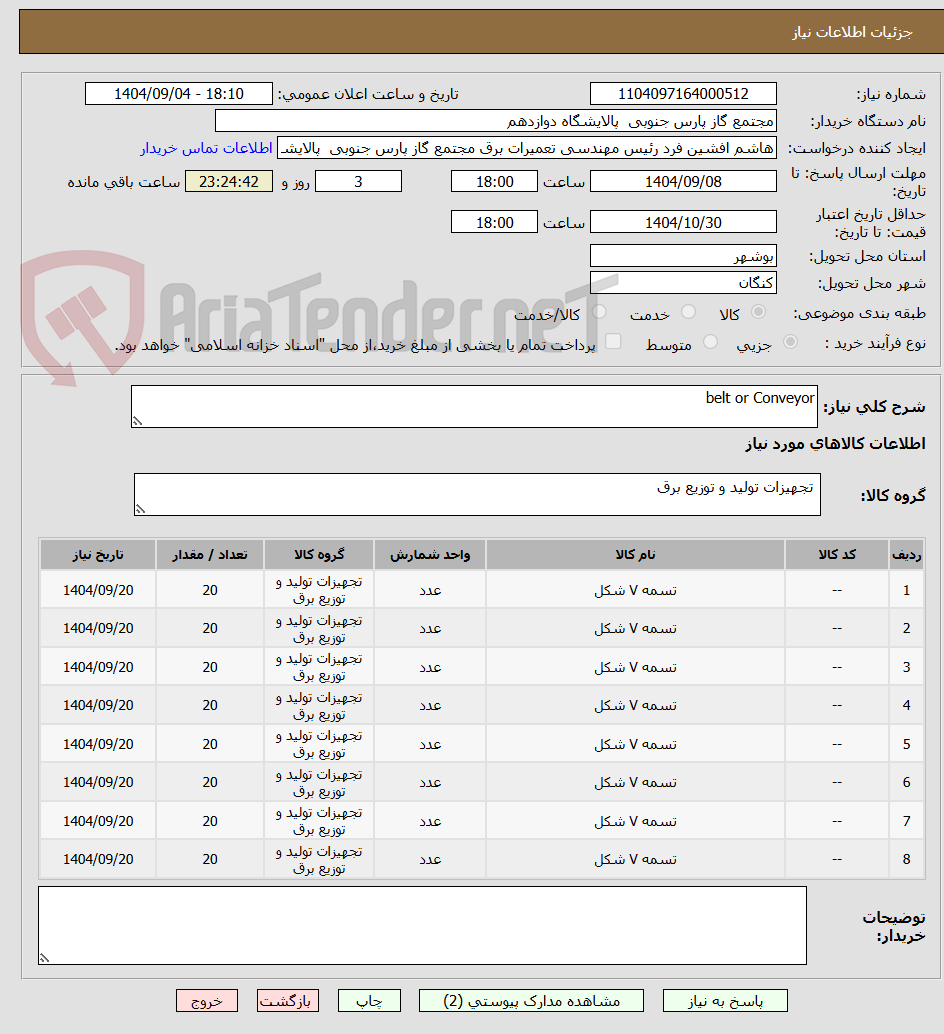Select the جزیی purchase type radio
This screenshot has width=944, height=1034.
[x=790, y=342]
